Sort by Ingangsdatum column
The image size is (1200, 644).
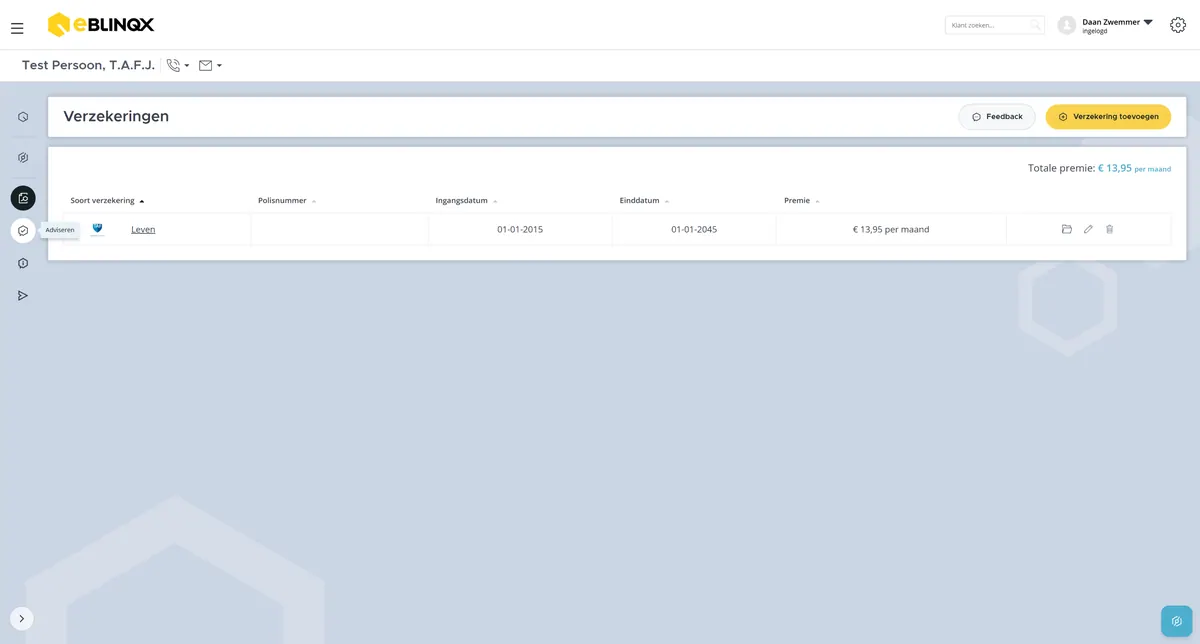pos(466,201)
